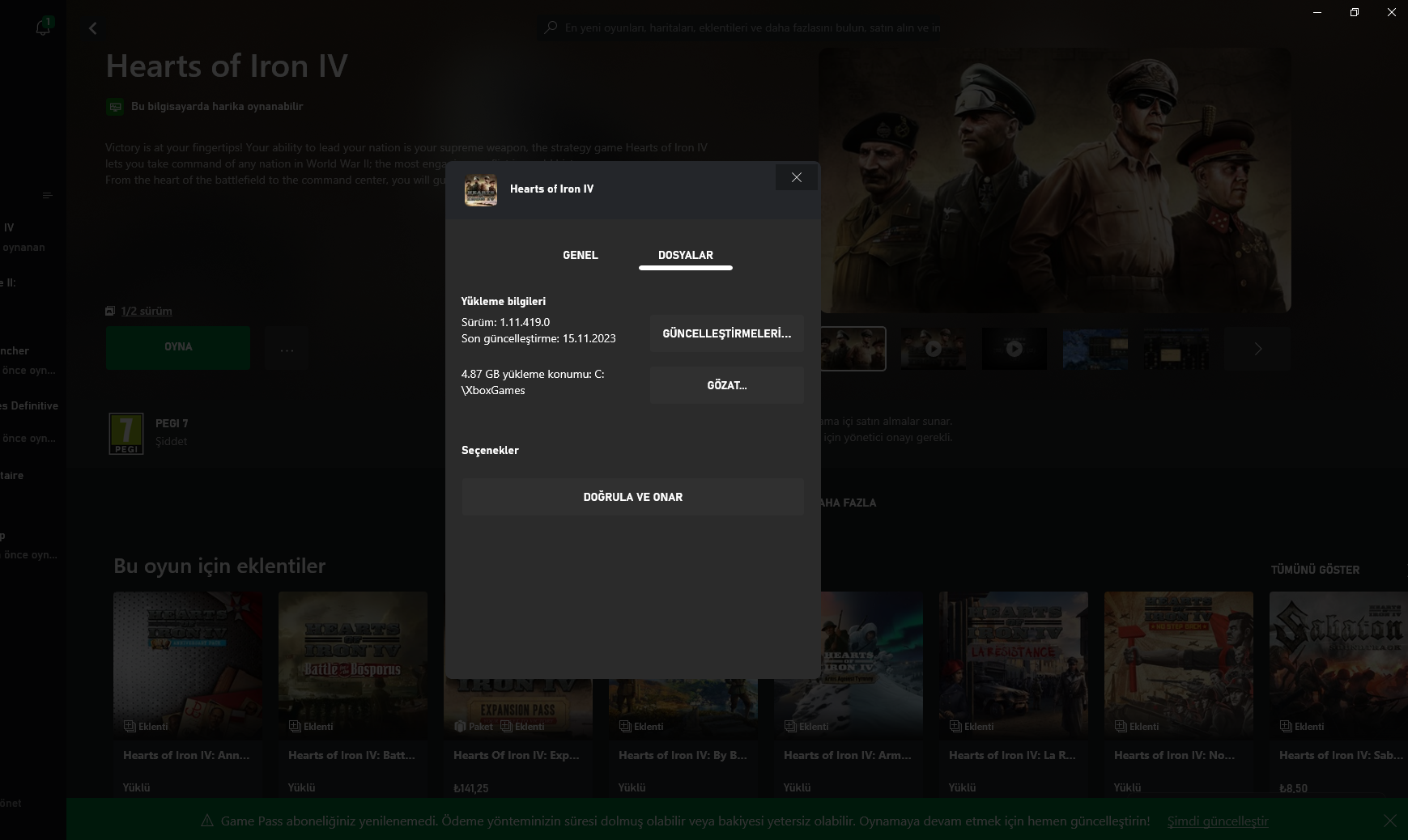This screenshot has width=1408, height=840.
Task: Open the 1/2 sürüm link
Action: coord(147,311)
